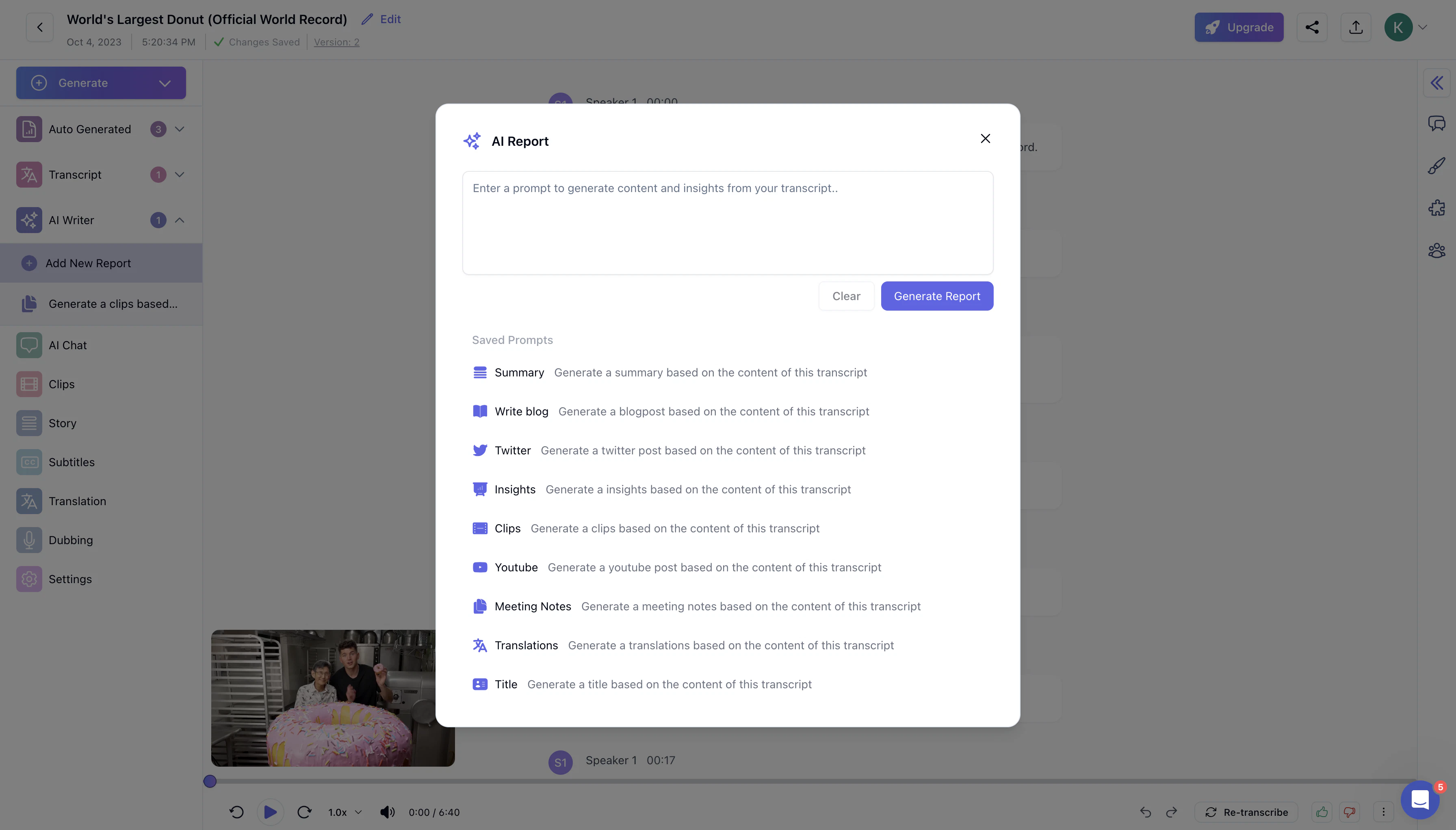Open the styling brush panel on the right
Image resolution: width=1456 pixels, height=830 pixels.
(x=1436, y=165)
